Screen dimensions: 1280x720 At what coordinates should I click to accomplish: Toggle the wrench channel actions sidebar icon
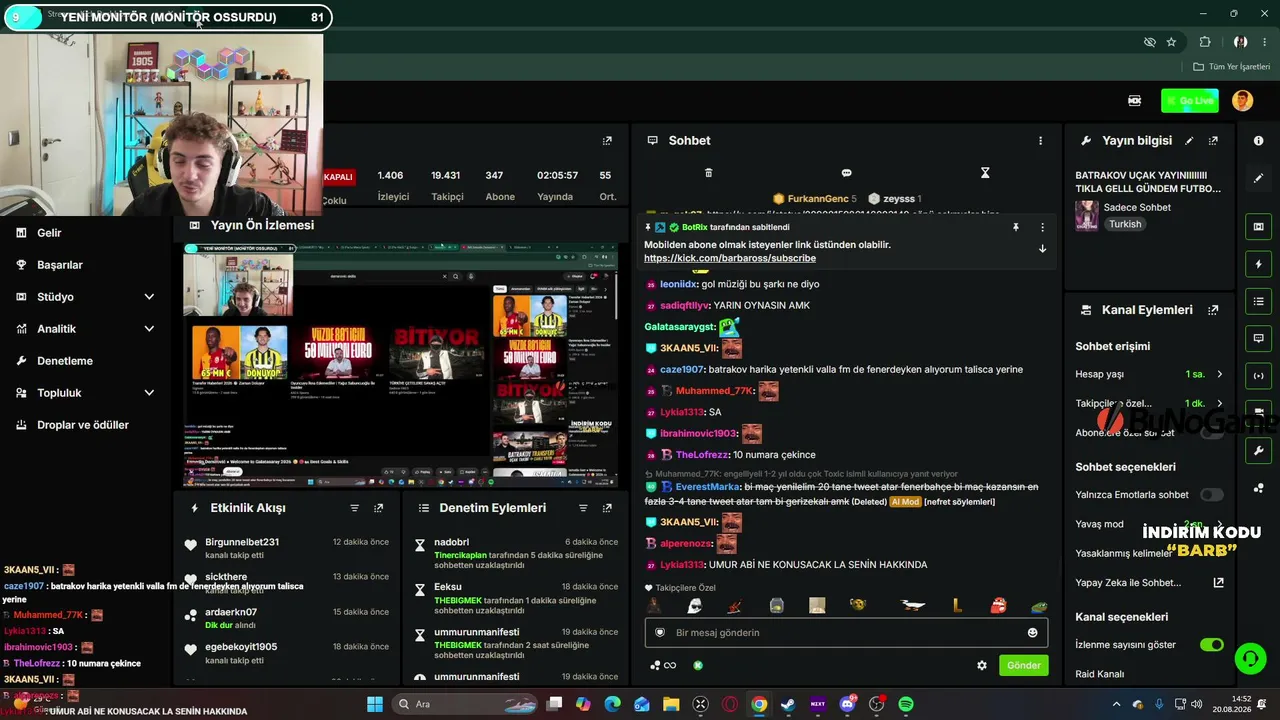coord(1258,451)
